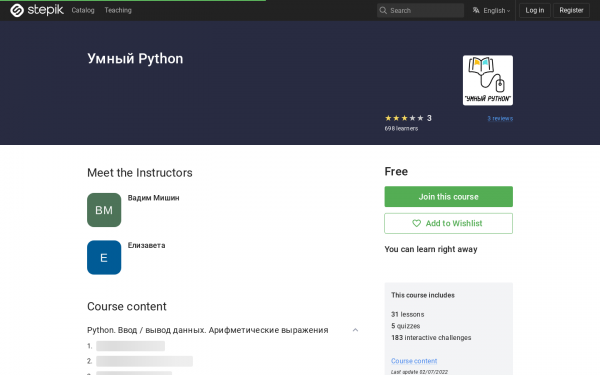Open the 3 reviews link
The height and width of the screenshot is (375, 600).
coord(500,119)
